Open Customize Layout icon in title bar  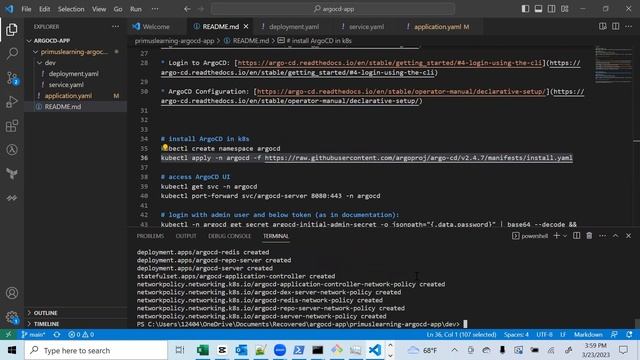tap(564, 9)
